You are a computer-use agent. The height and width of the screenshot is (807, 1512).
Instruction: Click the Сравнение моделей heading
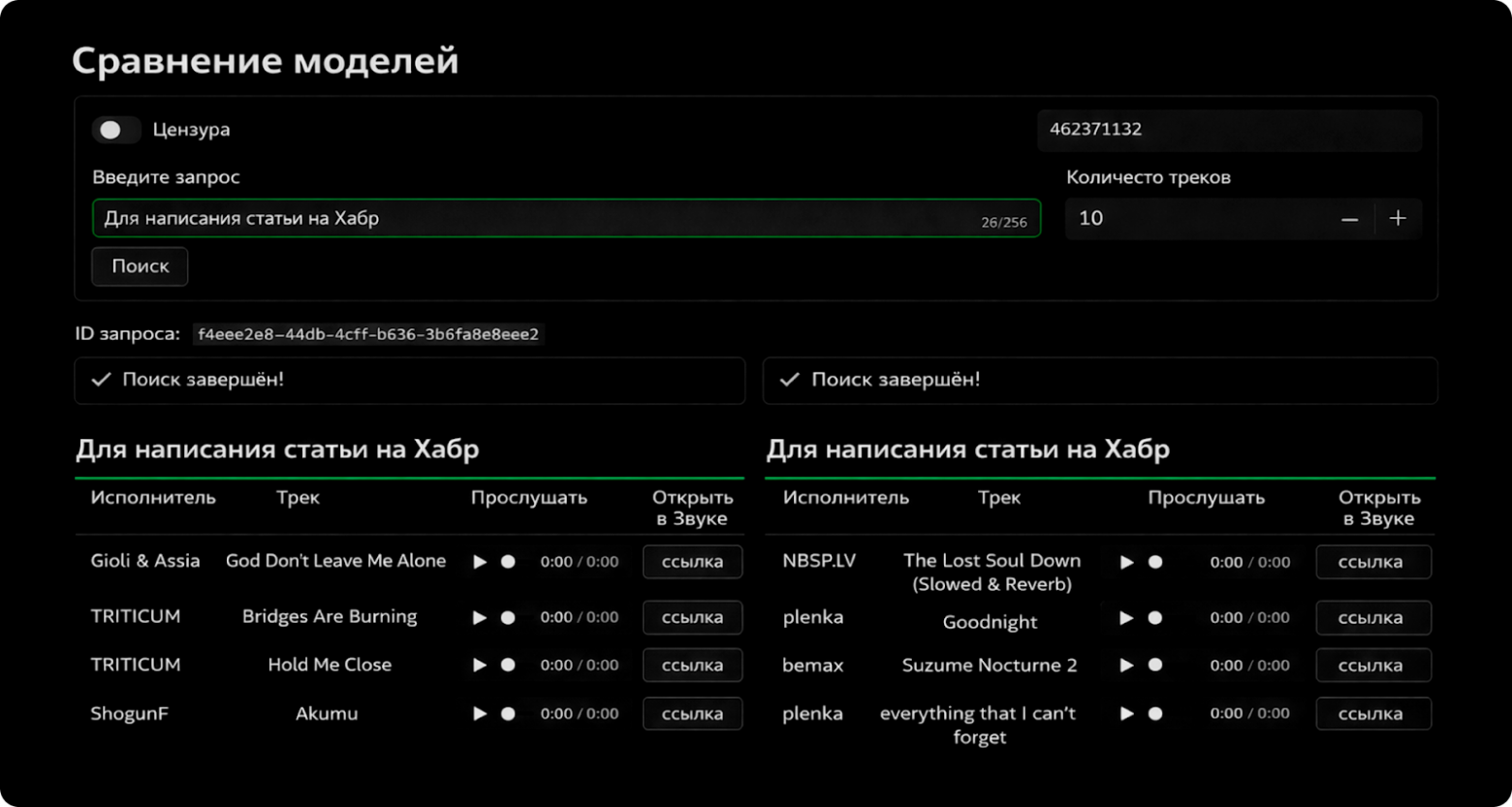tap(265, 61)
